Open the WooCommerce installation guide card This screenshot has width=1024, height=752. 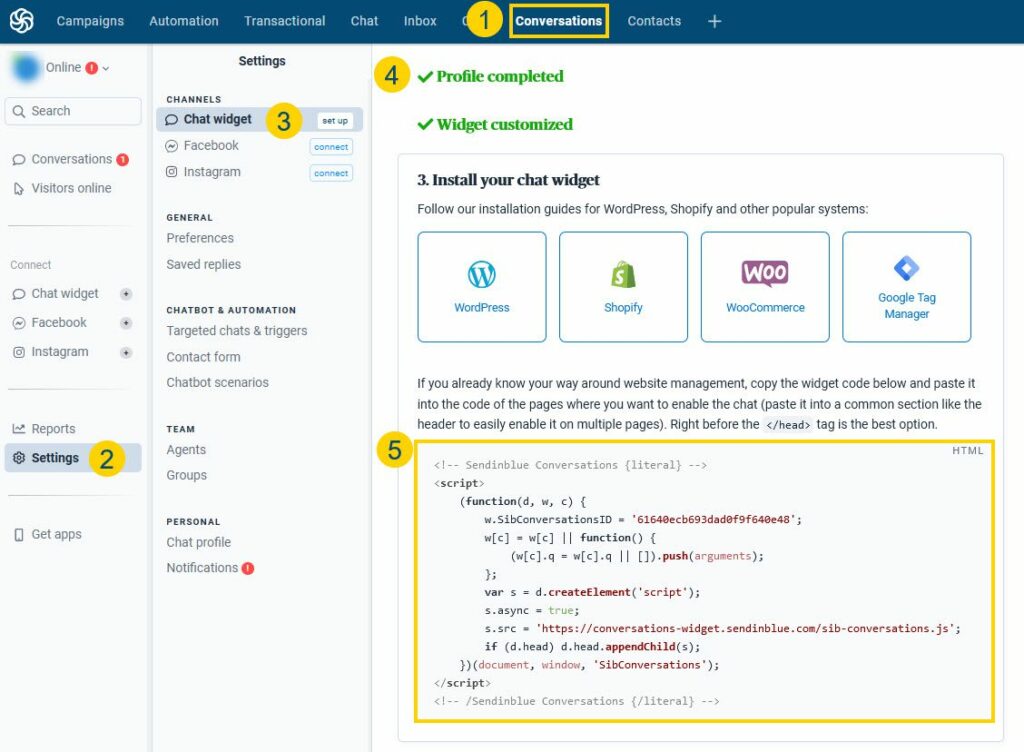pyautogui.click(x=765, y=287)
